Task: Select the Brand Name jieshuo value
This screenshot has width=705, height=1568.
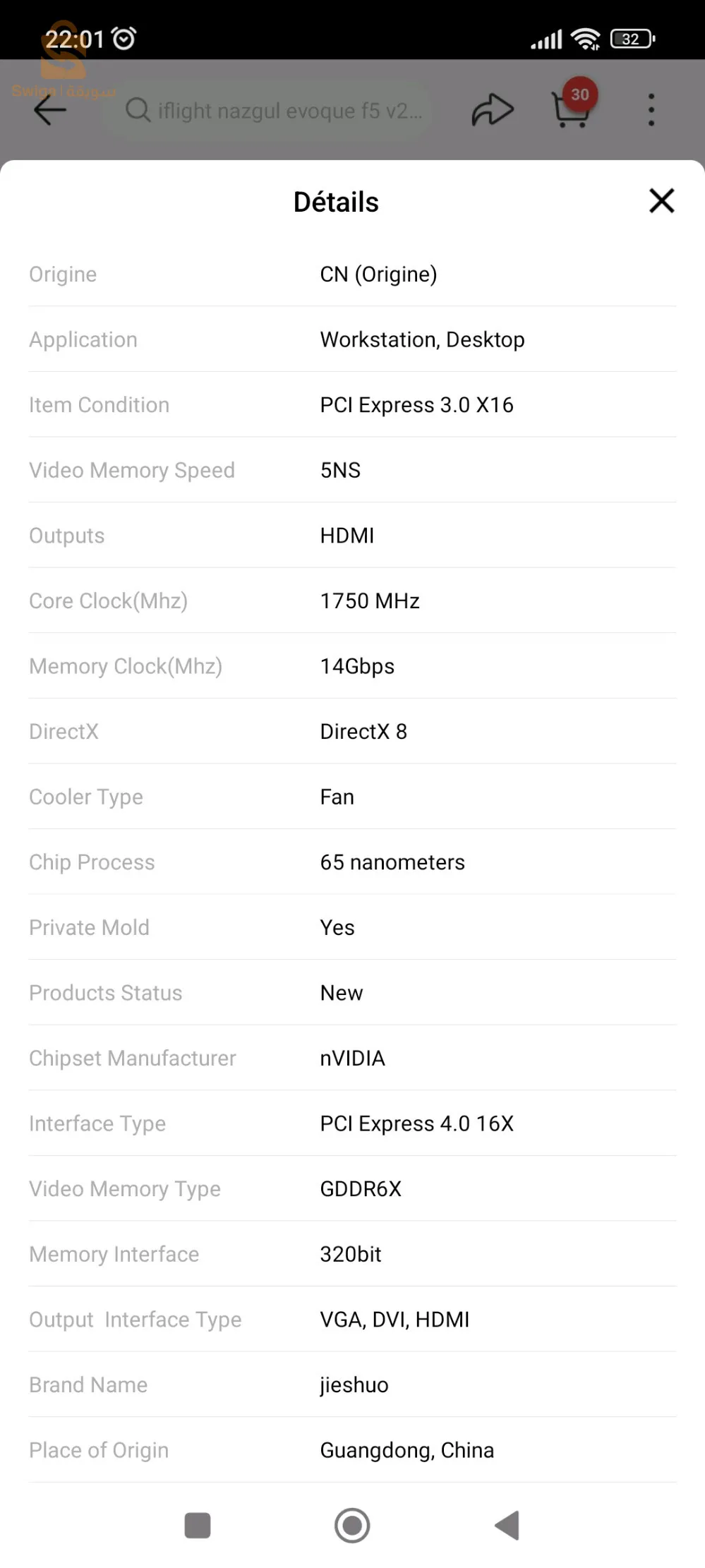Action: coord(354,1385)
